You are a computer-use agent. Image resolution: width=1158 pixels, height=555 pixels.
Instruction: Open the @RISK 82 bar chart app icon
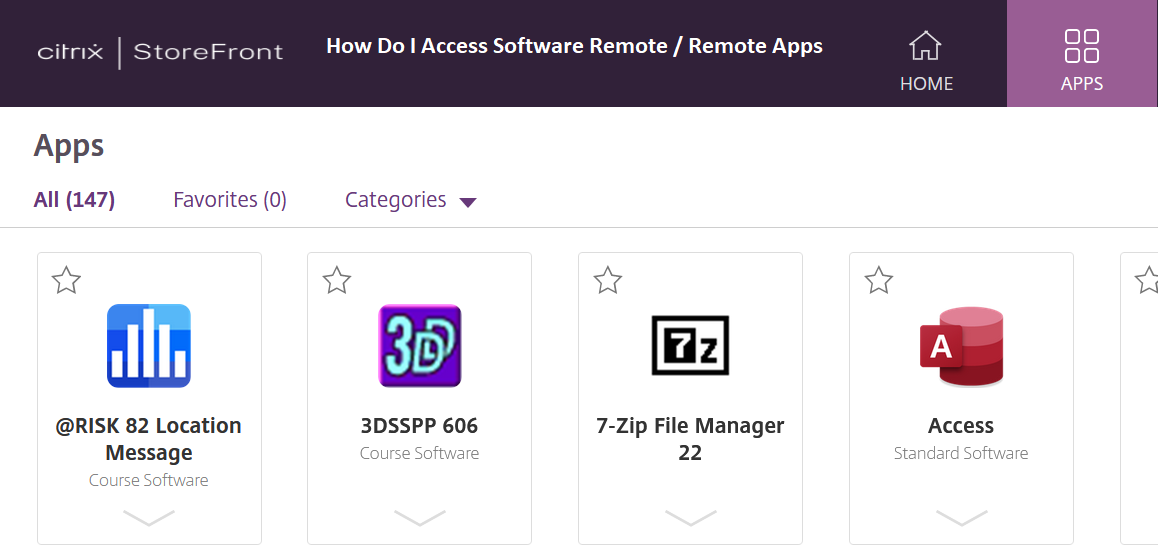148,345
